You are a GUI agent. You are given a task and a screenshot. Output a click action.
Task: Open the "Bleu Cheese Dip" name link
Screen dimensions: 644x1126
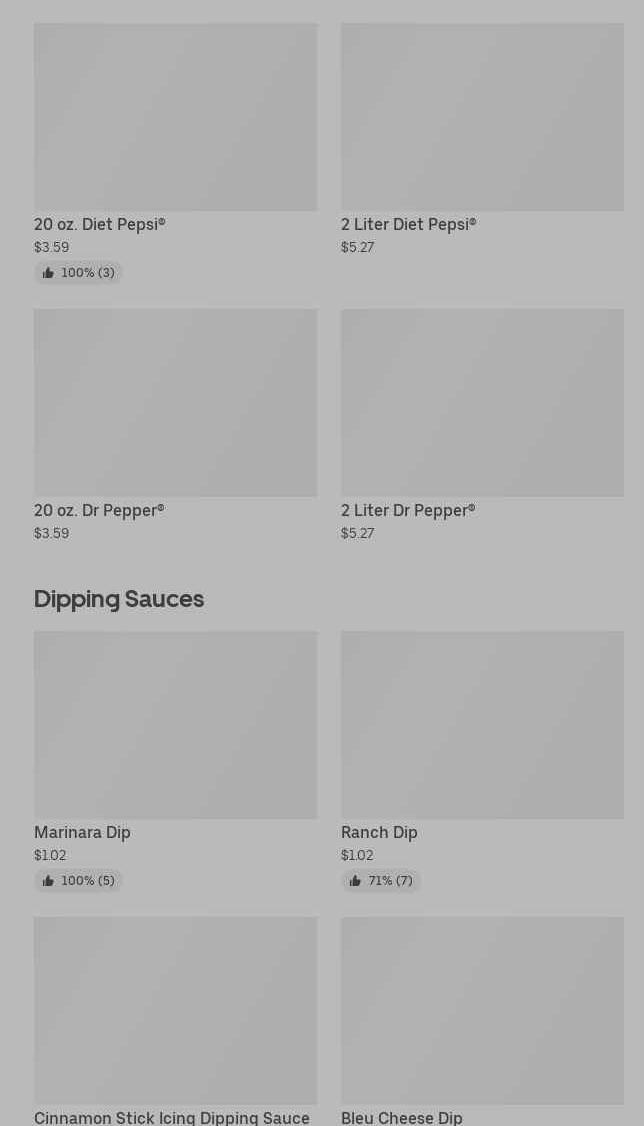401,1118
